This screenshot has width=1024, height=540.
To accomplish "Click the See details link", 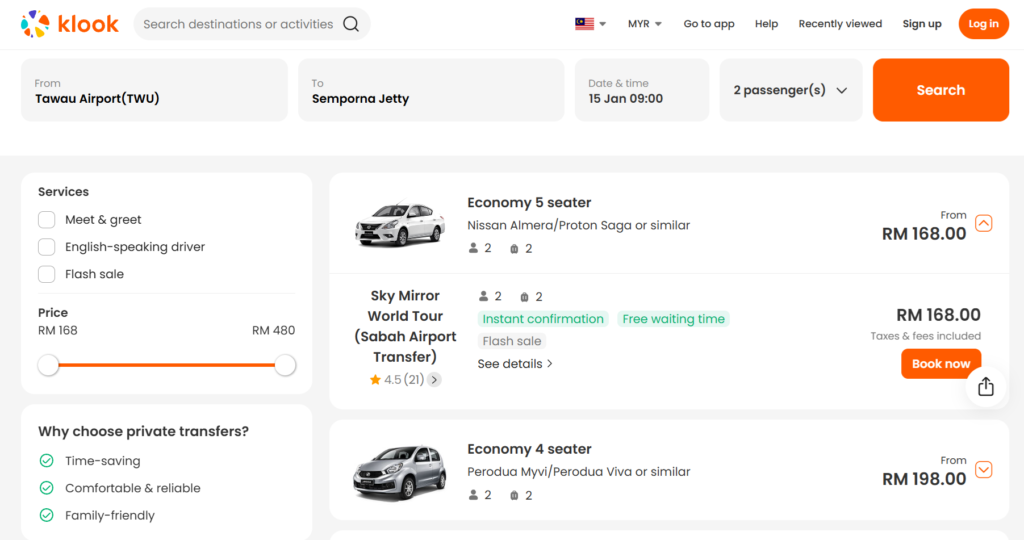I will tap(515, 364).
